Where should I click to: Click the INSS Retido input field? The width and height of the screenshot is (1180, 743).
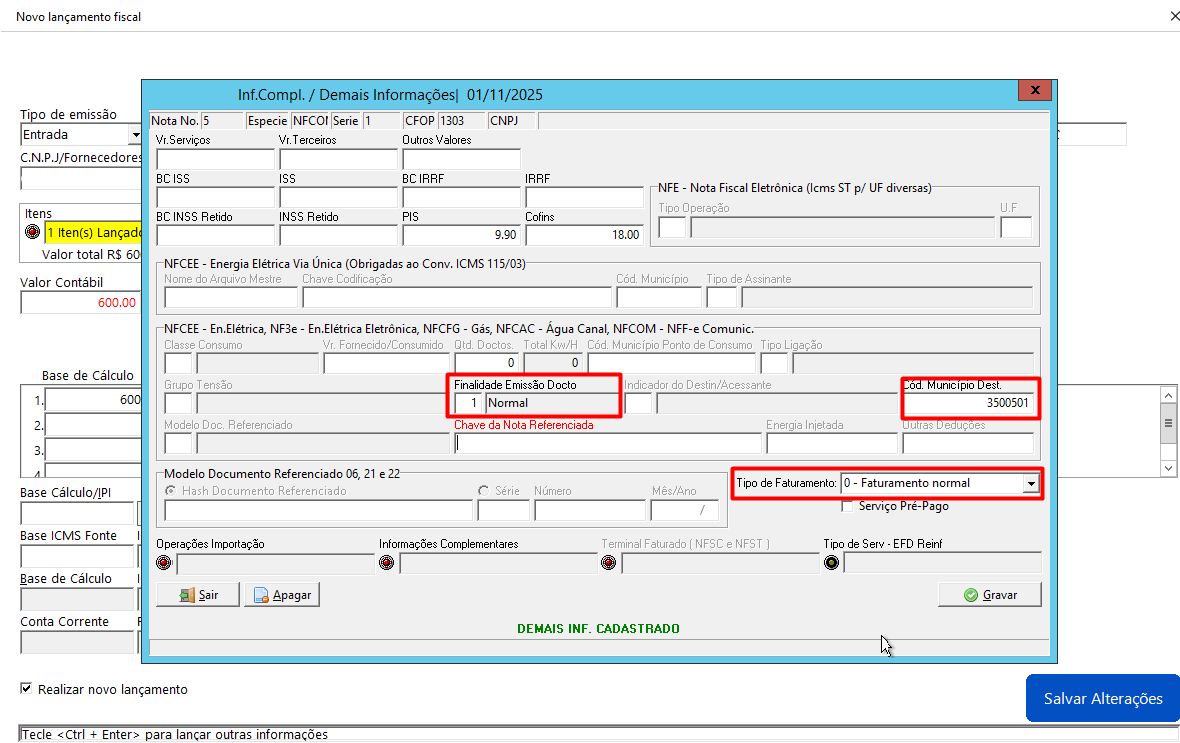coord(338,235)
